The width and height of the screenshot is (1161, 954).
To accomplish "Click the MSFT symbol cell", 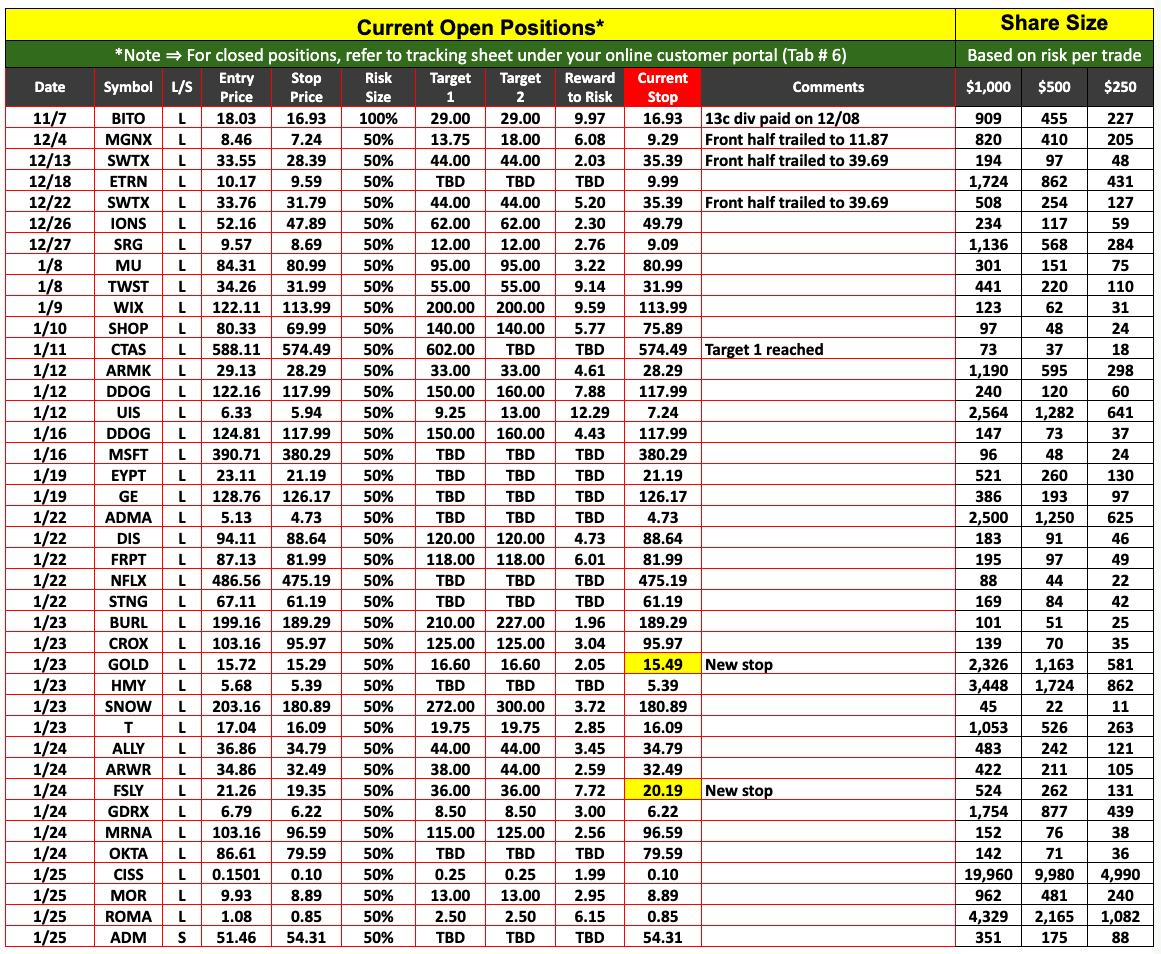I will point(129,454).
